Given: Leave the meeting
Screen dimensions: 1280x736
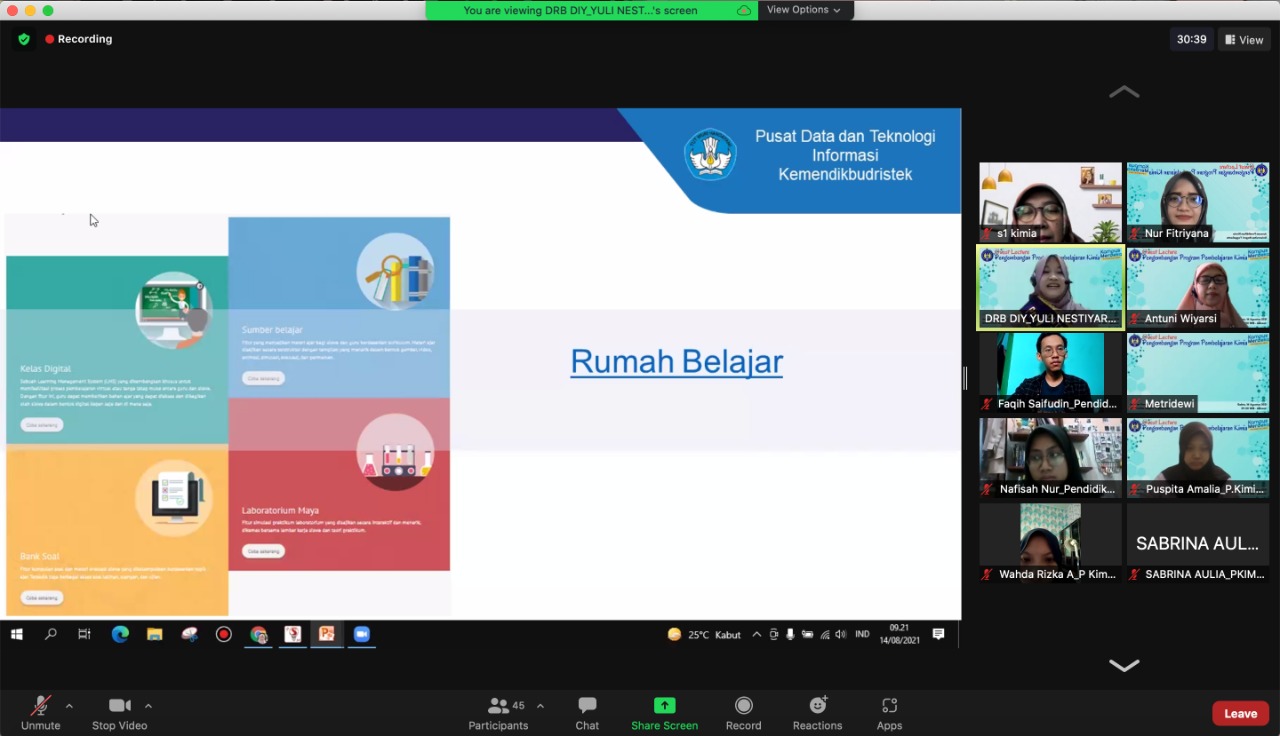Looking at the screenshot, I should [1240, 713].
